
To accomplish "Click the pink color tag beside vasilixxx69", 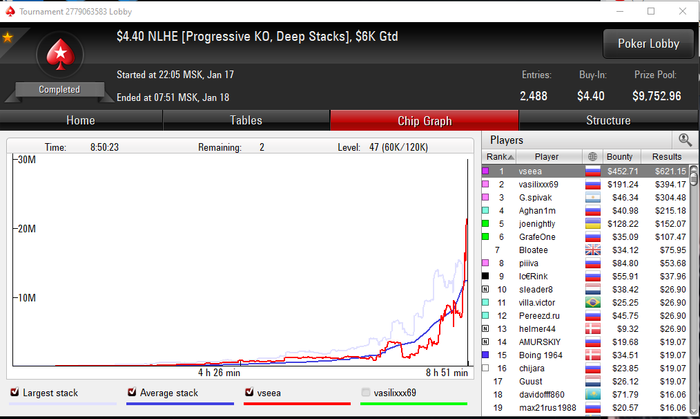I will tap(485, 184).
